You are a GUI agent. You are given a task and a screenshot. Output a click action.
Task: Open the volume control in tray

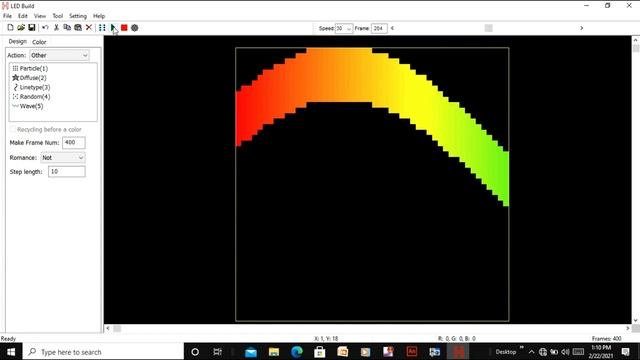565,352
